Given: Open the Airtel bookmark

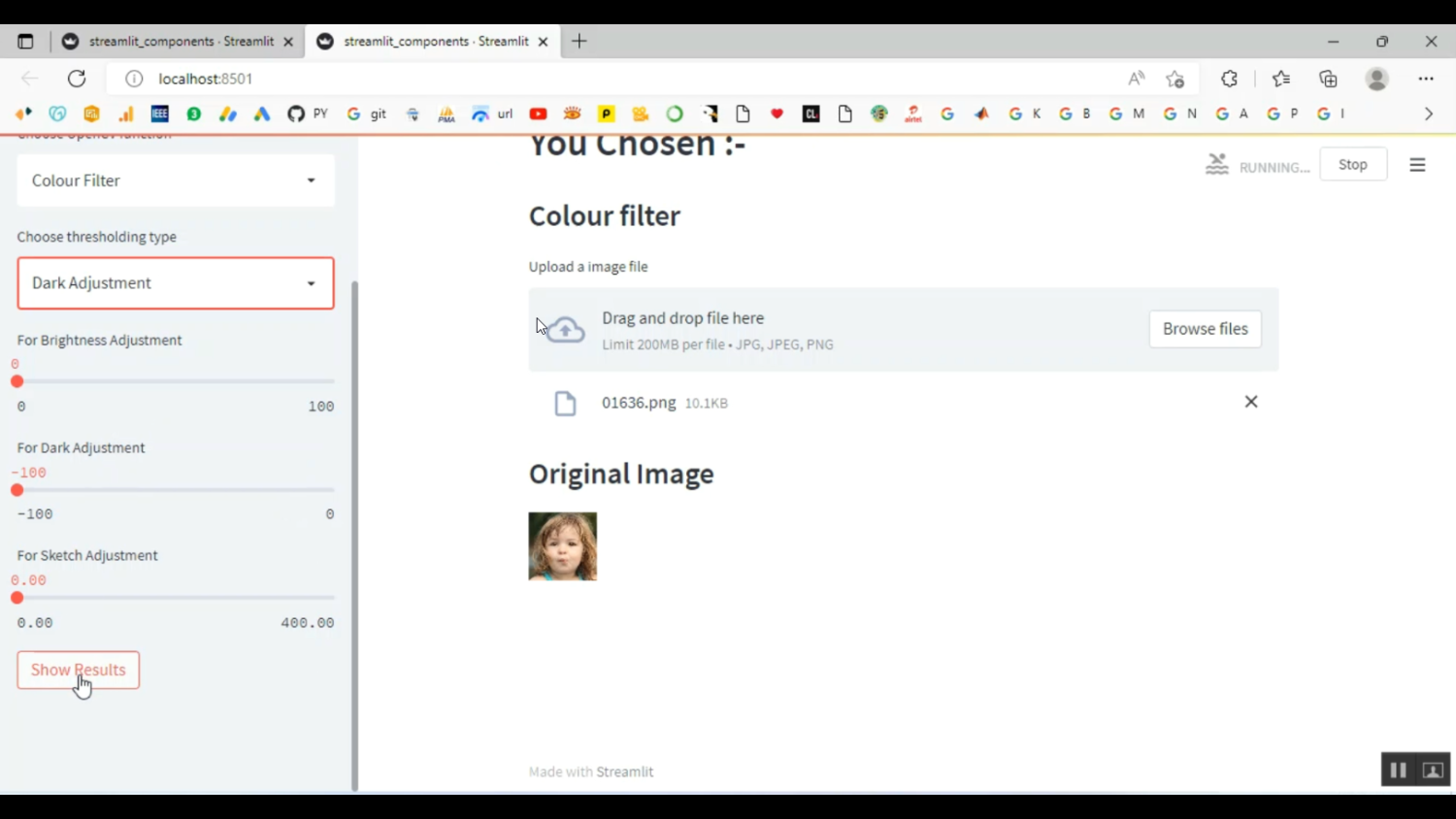Looking at the screenshot, I should point(913,114).
